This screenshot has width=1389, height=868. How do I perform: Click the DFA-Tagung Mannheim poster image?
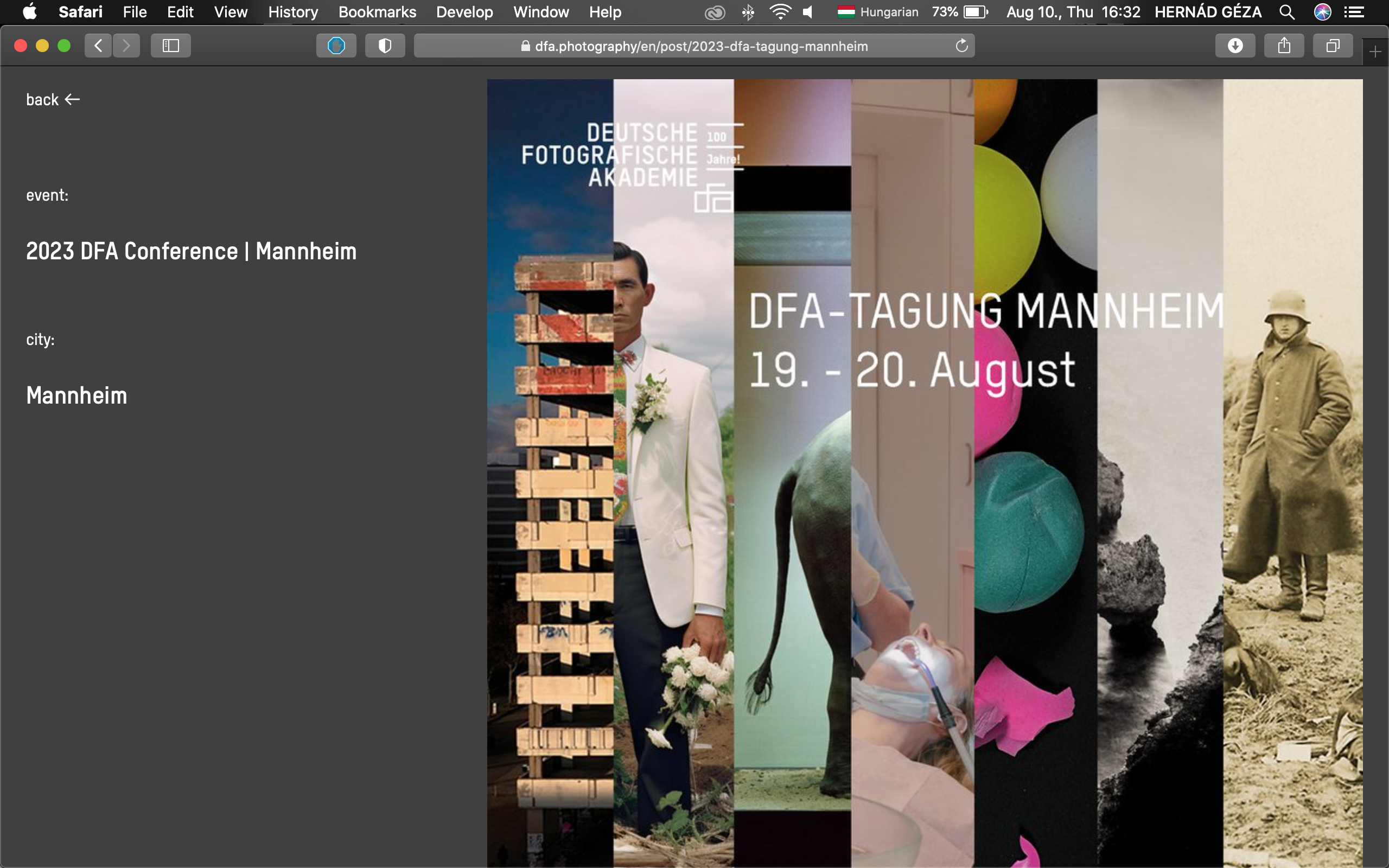tap(925, 473)
